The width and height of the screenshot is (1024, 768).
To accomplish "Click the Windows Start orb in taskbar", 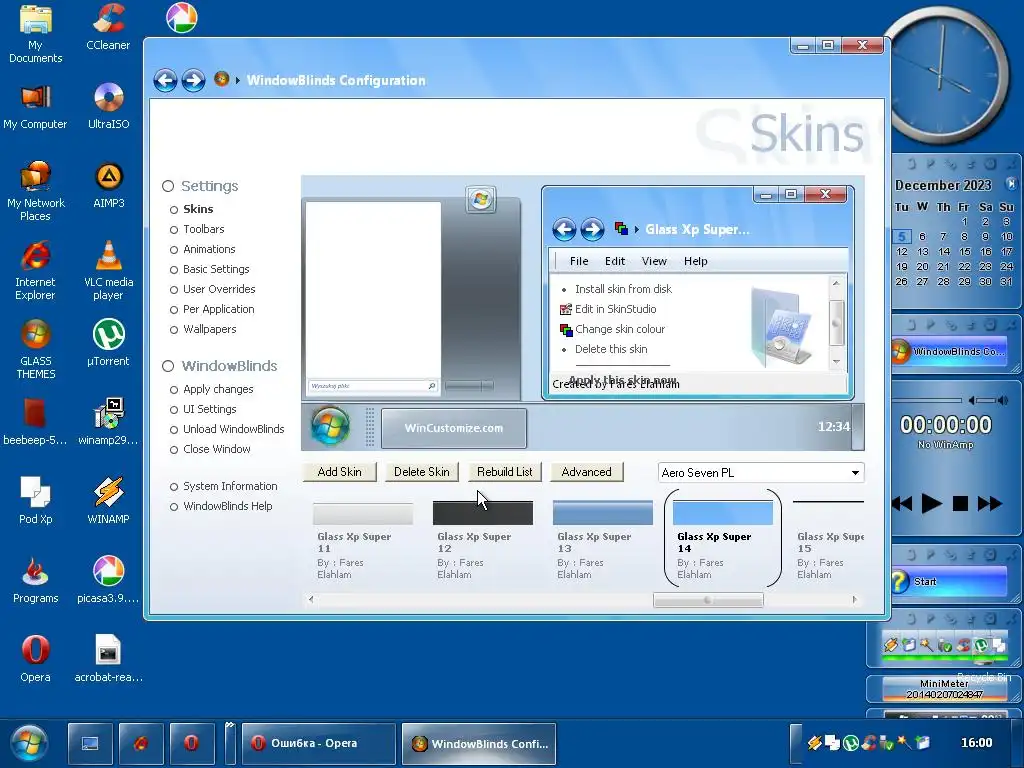I will [x=29, y=743].
